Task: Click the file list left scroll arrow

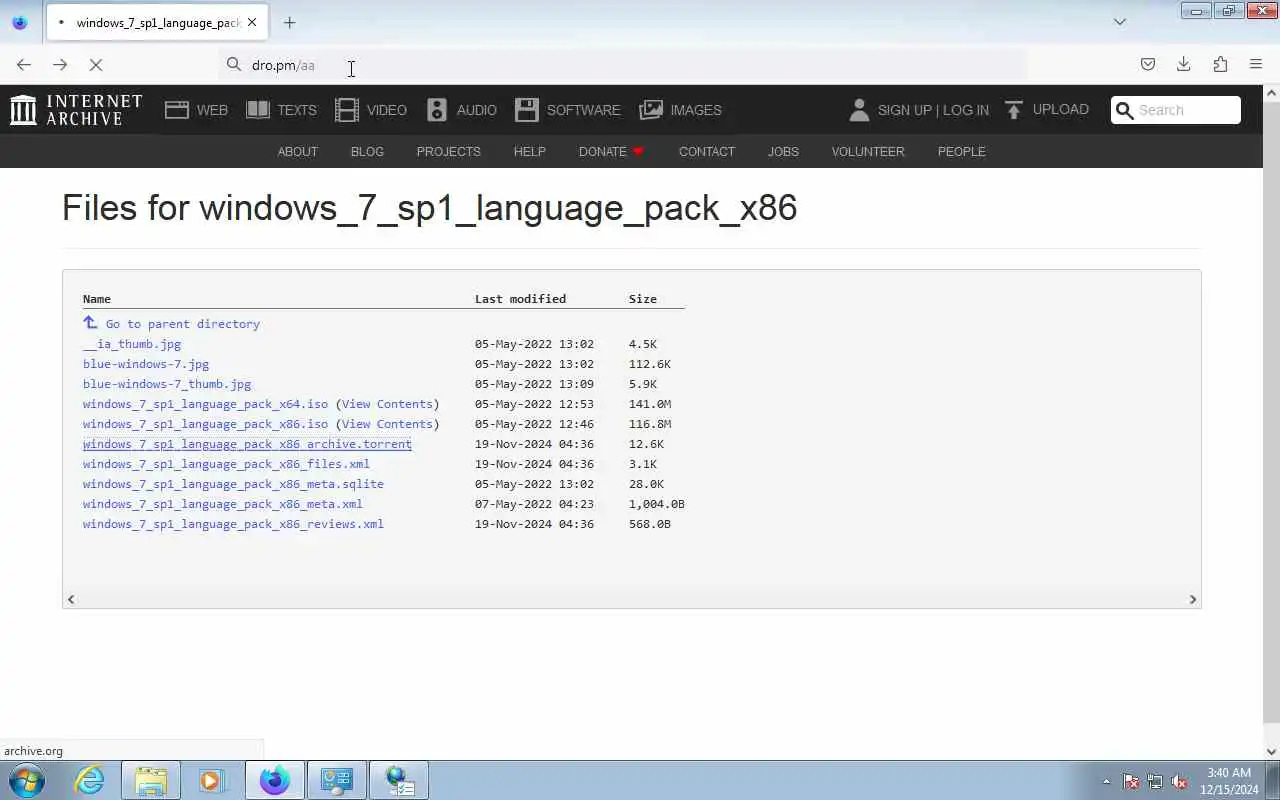Action: pos(70,599)
